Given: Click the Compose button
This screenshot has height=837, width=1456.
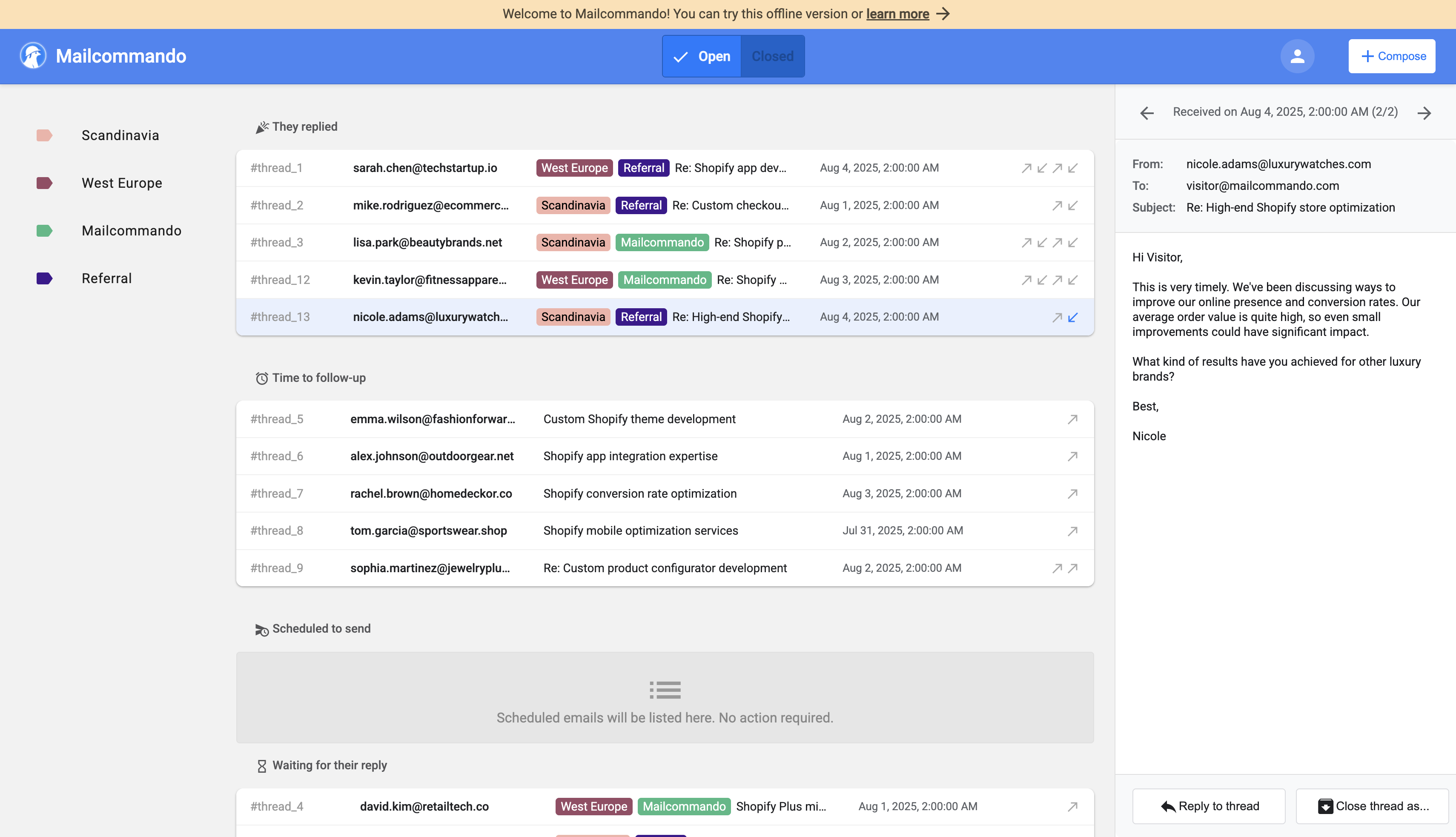Looking at the screenshot, I should click(1392, 56).
